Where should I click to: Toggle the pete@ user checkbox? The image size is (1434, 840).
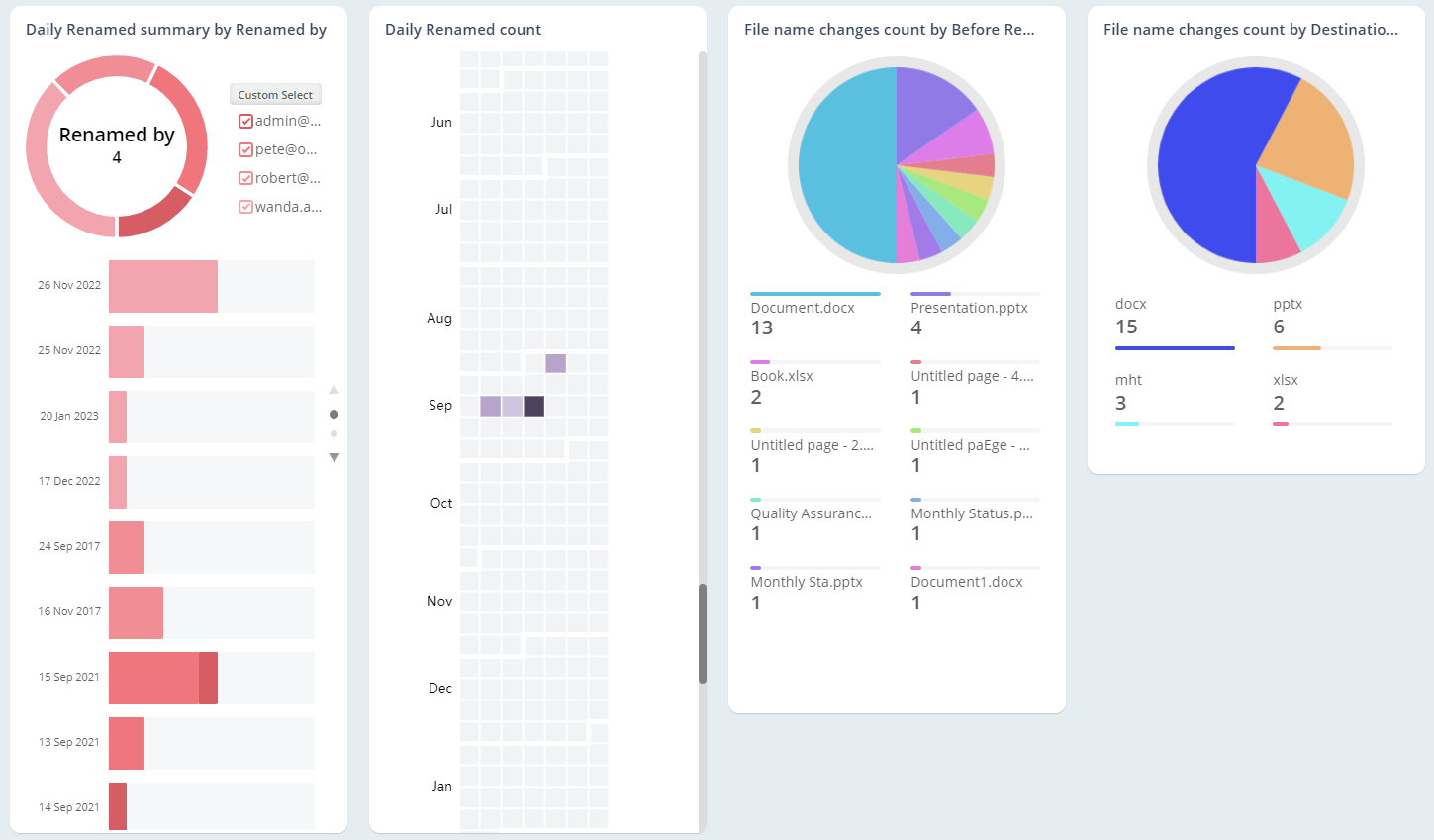coord(245,150)
